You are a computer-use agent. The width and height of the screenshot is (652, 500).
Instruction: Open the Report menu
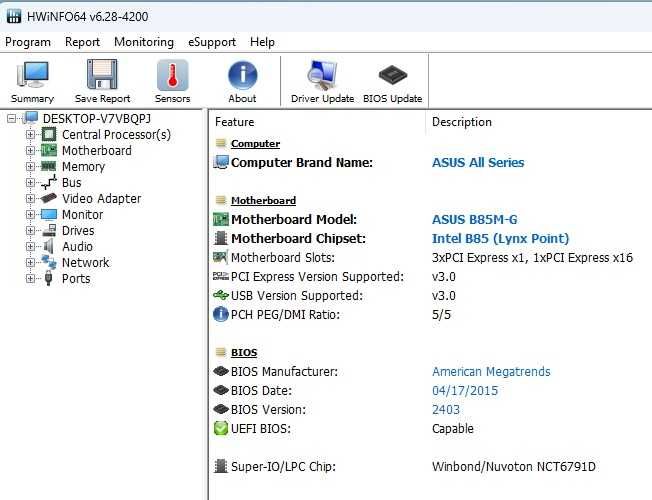coord(82,42)
